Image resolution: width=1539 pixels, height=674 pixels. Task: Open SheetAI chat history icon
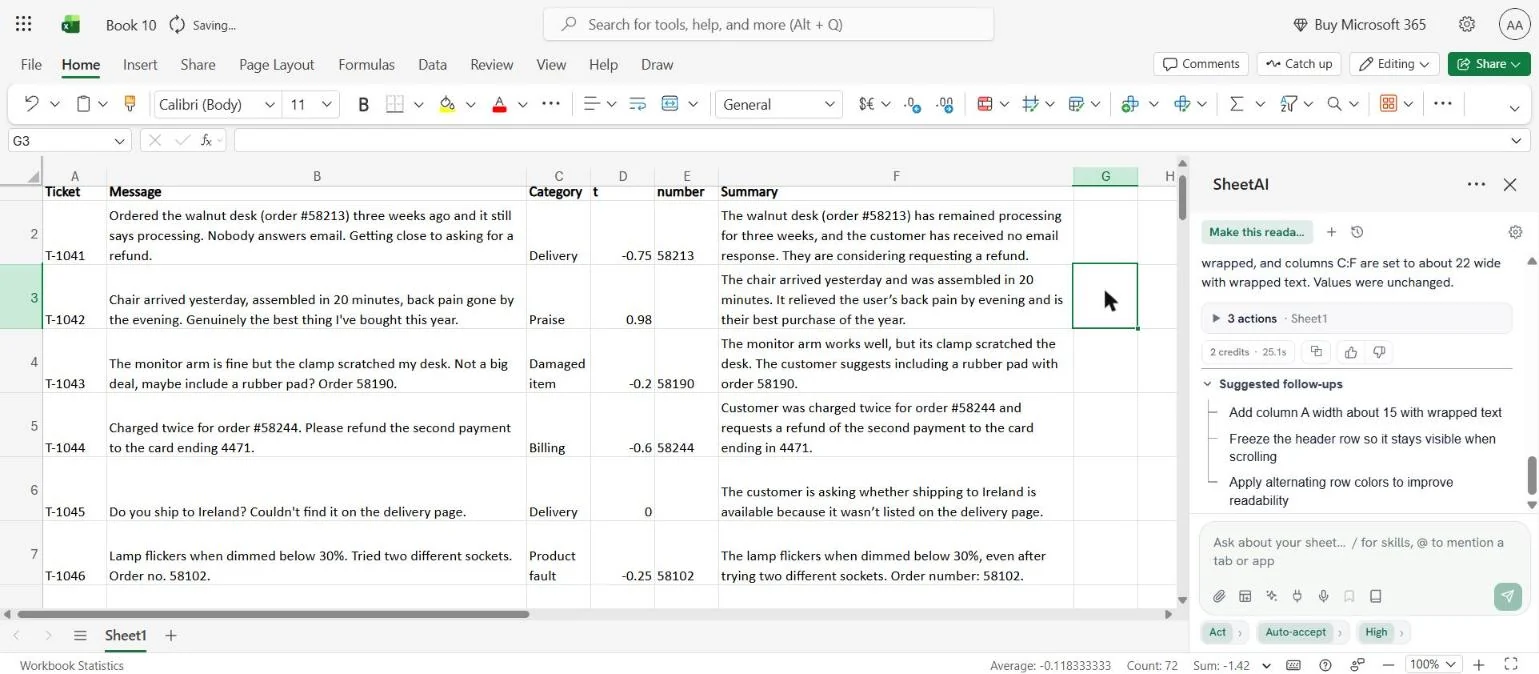coord(1357,232)
